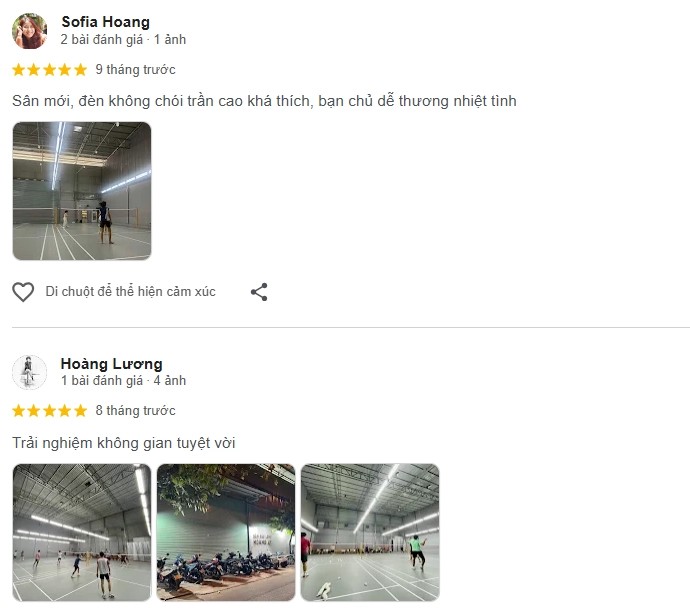Click Sofia Hoang's five-star rating
Screen dimensions: 690x613
click(49, 70)
